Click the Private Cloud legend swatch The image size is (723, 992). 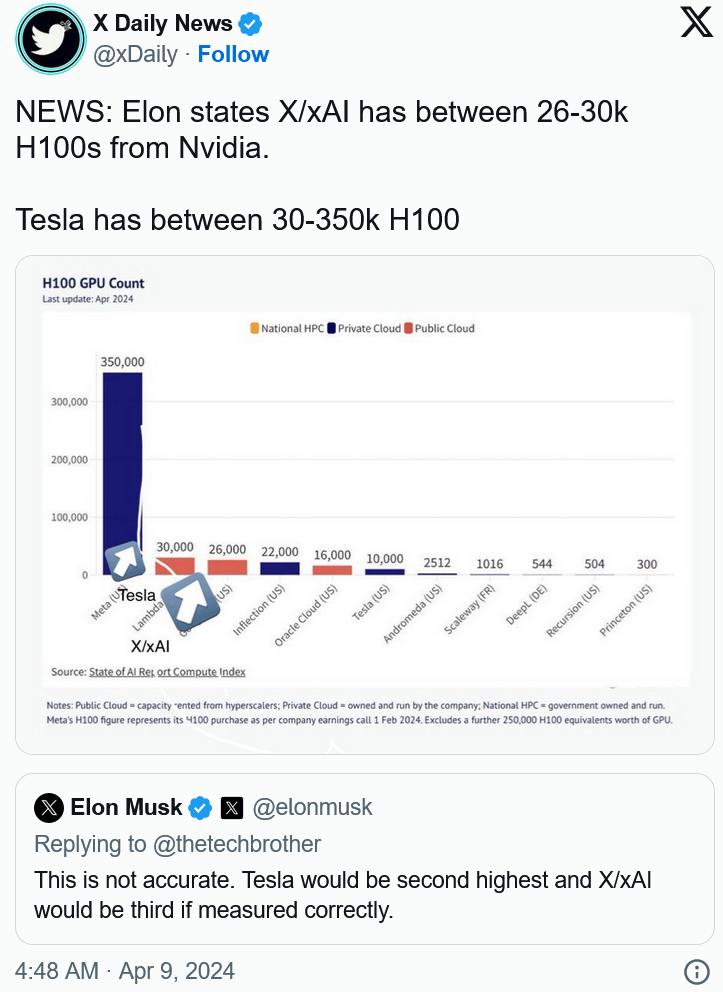(x=331, y=328)
